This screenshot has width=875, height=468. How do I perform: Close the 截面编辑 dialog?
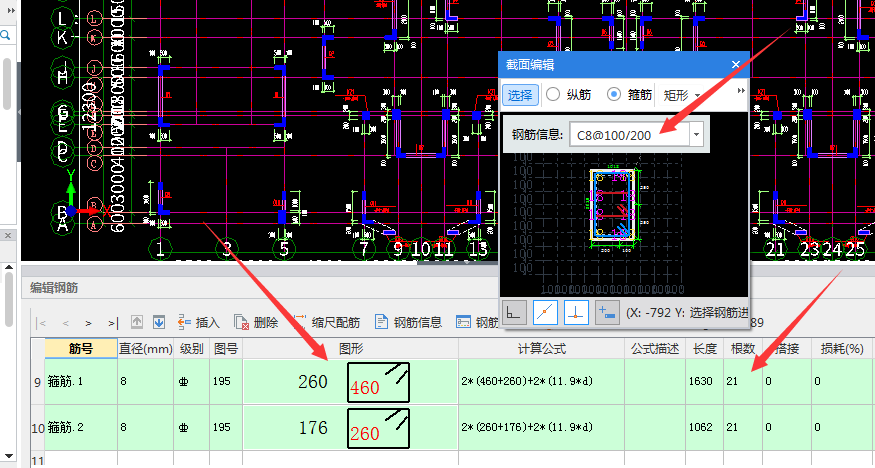735,65
